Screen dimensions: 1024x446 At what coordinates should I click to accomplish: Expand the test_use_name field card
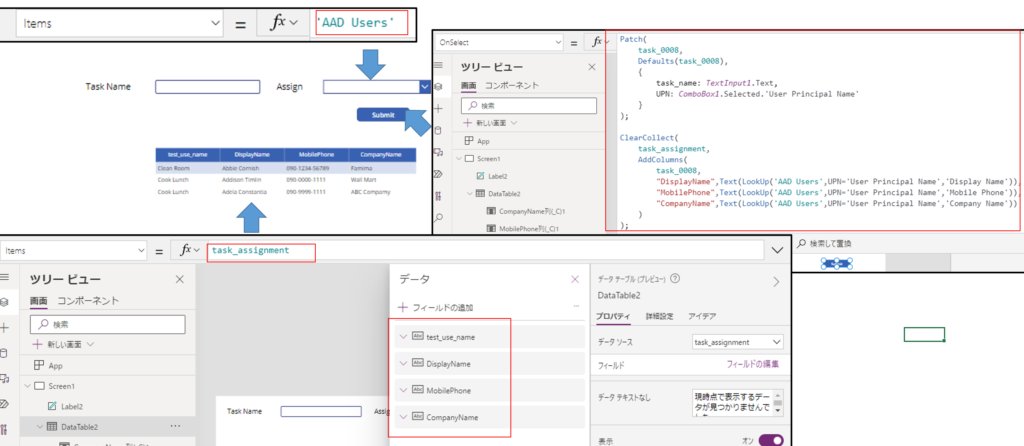[x=403, y=337]
